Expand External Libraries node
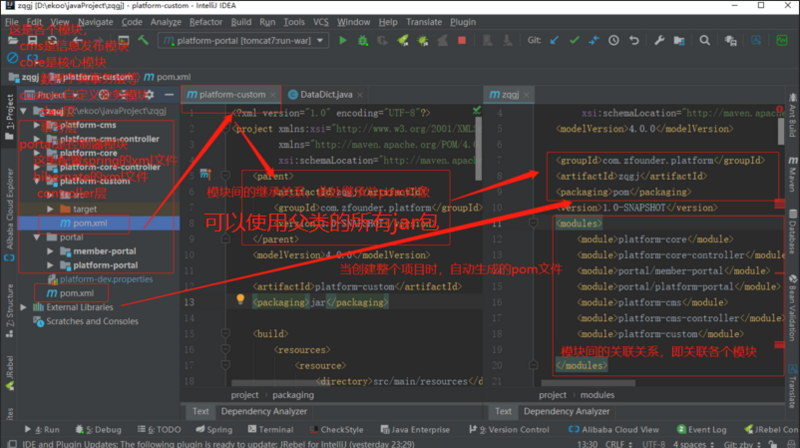This screenshot has height=448, width=800. (23, 307)
